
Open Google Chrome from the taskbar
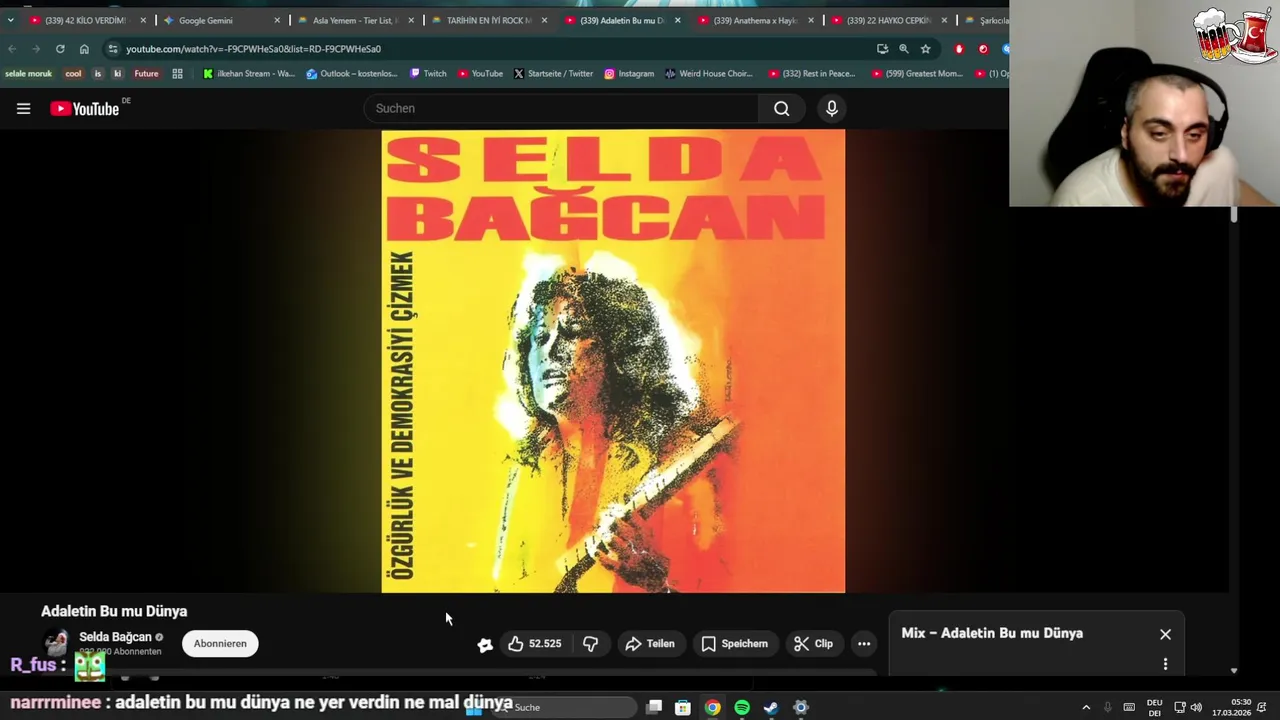(x=712, y=708)
